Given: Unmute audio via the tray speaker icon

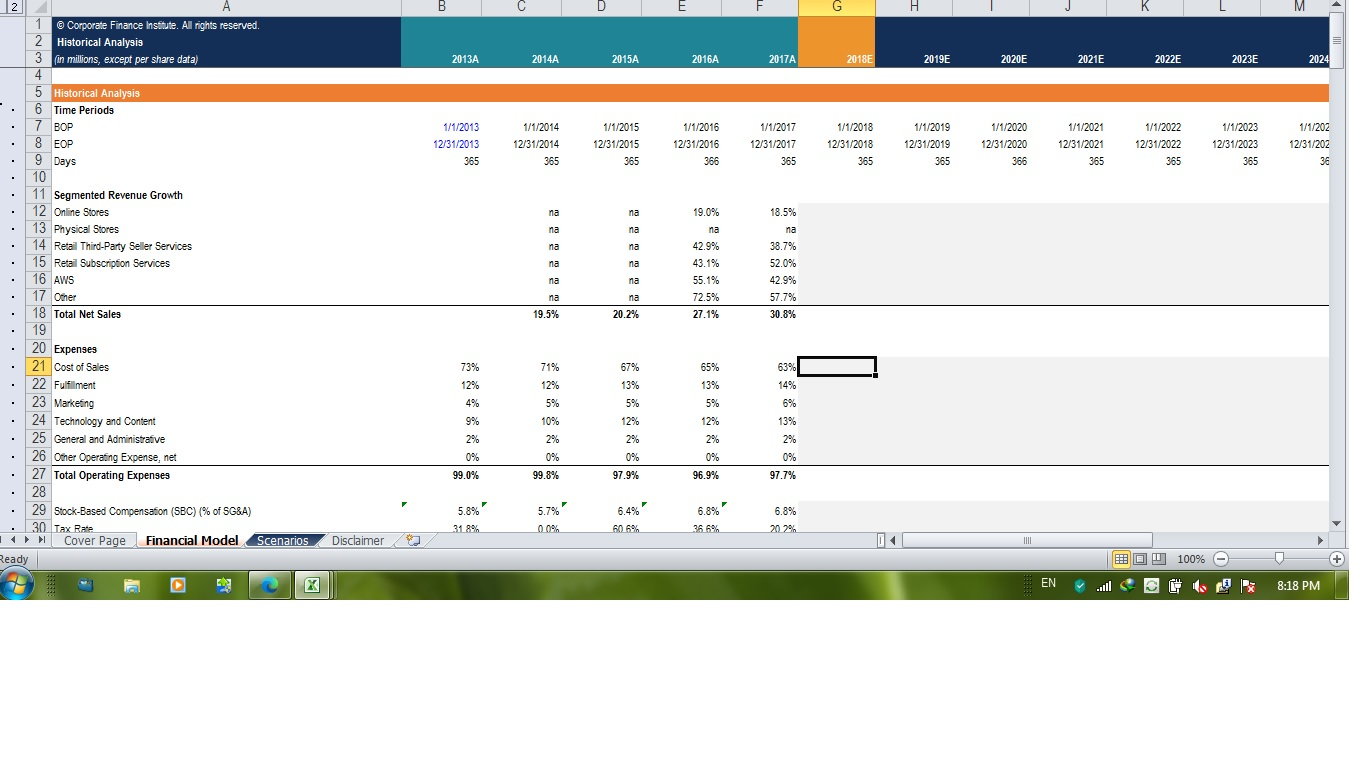Looking at the screenshot, I should (x=1200, y=585).
